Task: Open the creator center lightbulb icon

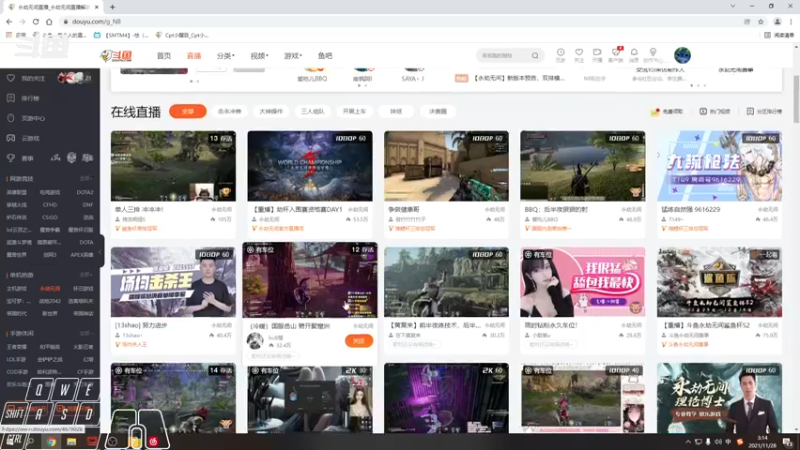Action: [653, 55]
